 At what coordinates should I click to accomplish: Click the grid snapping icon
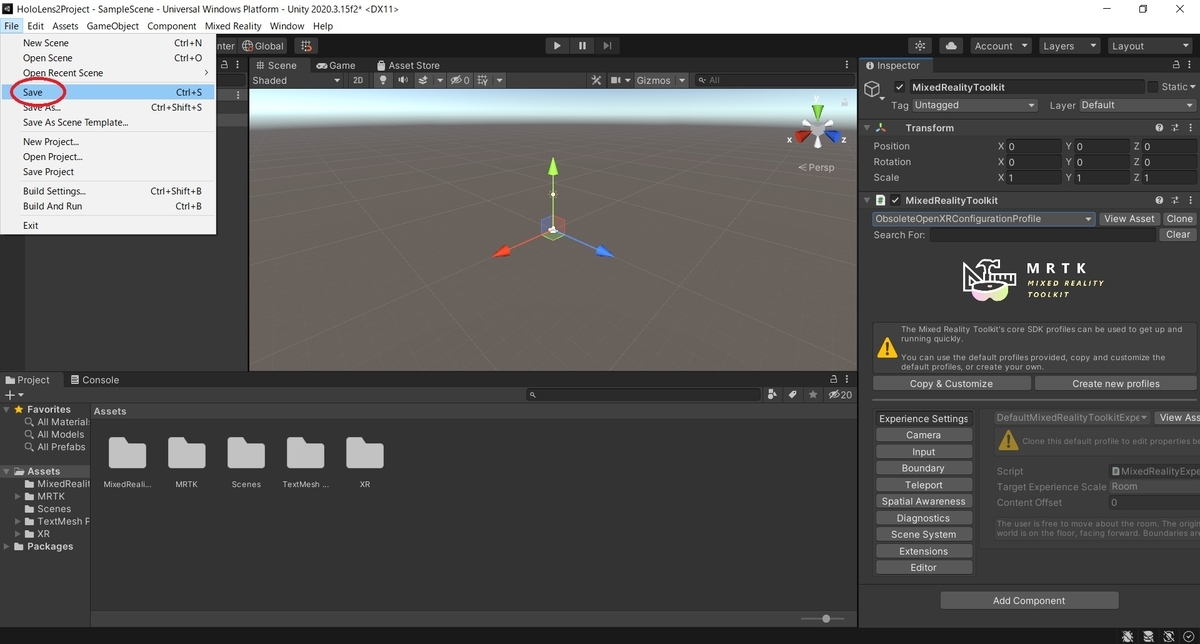coord(306,46)
